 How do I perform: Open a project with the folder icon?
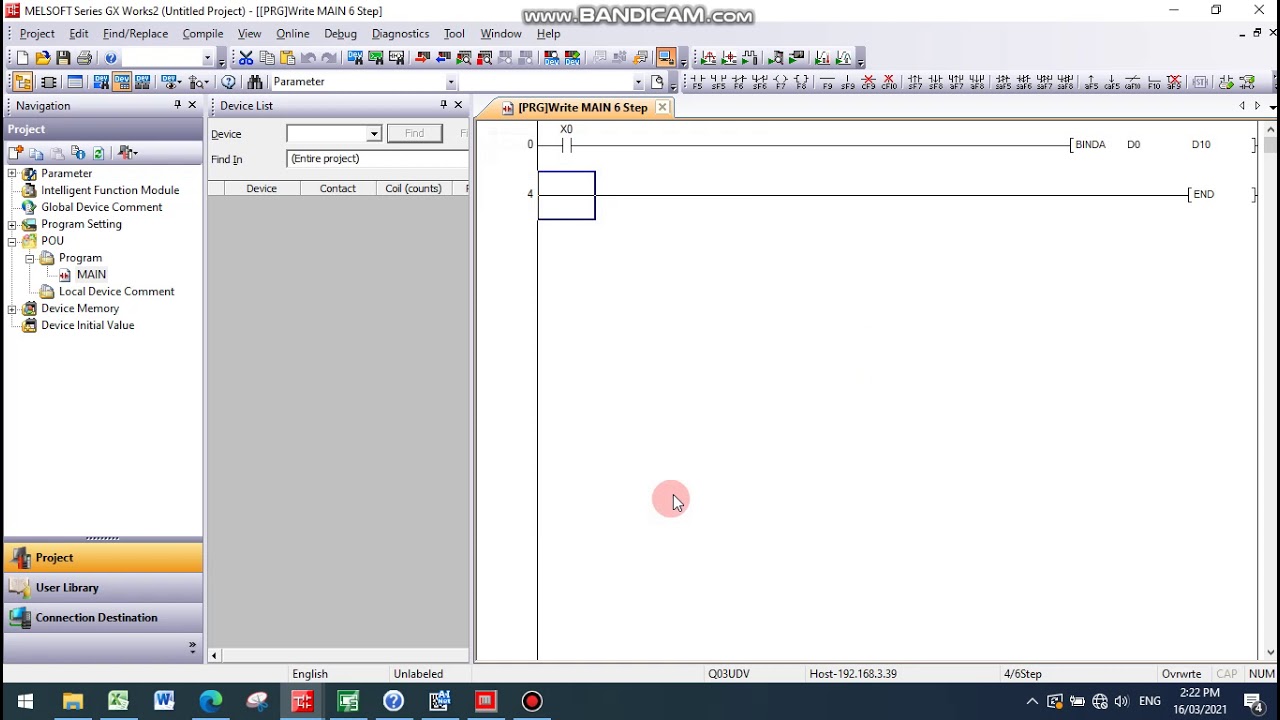[43, 58]
